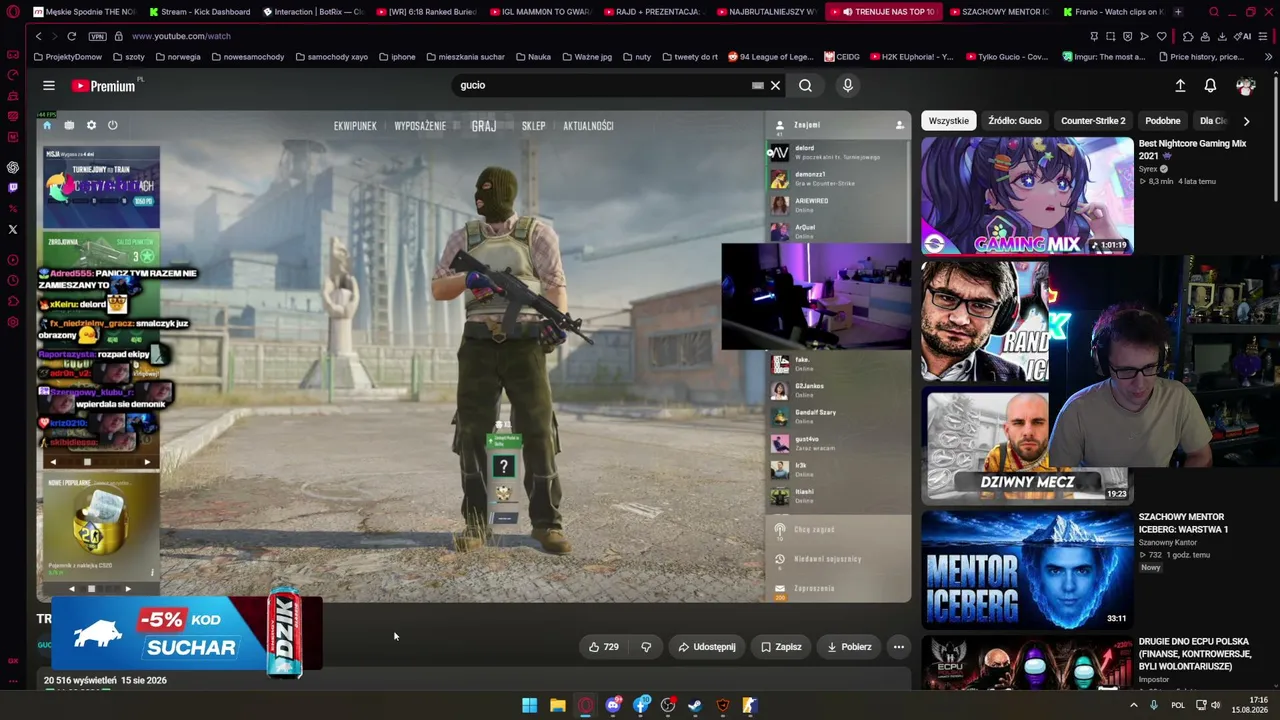Click the magnifier search button
The width and height of the screenshot is (1280, 720).
805,86
